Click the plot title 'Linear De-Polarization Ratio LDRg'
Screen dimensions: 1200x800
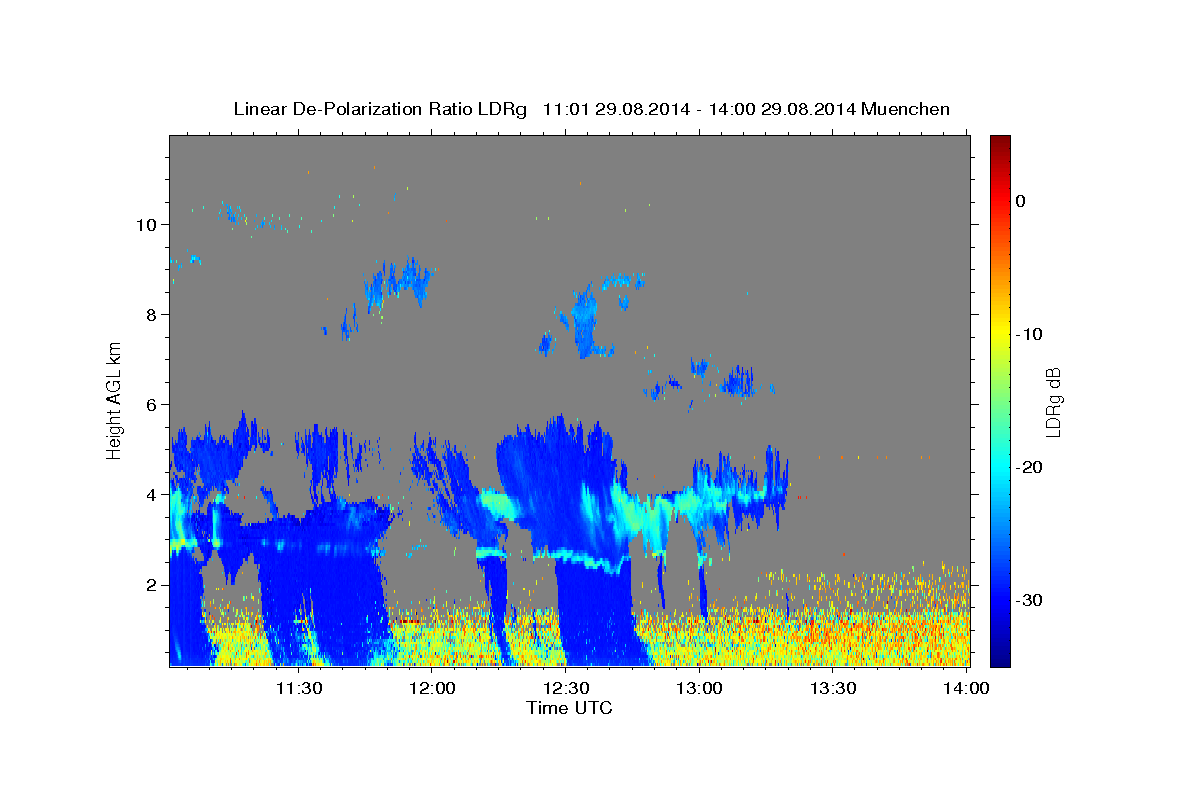(380, 109)
